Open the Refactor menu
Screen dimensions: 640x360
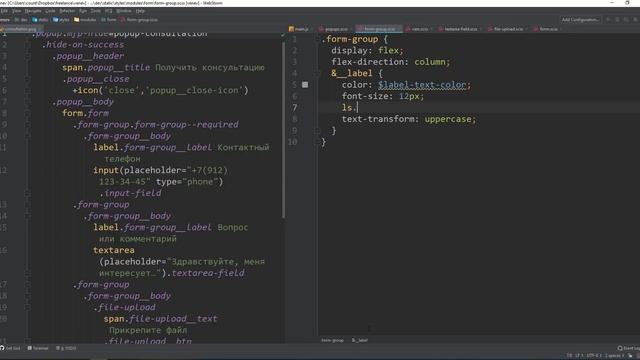click(x=67, y=11)
